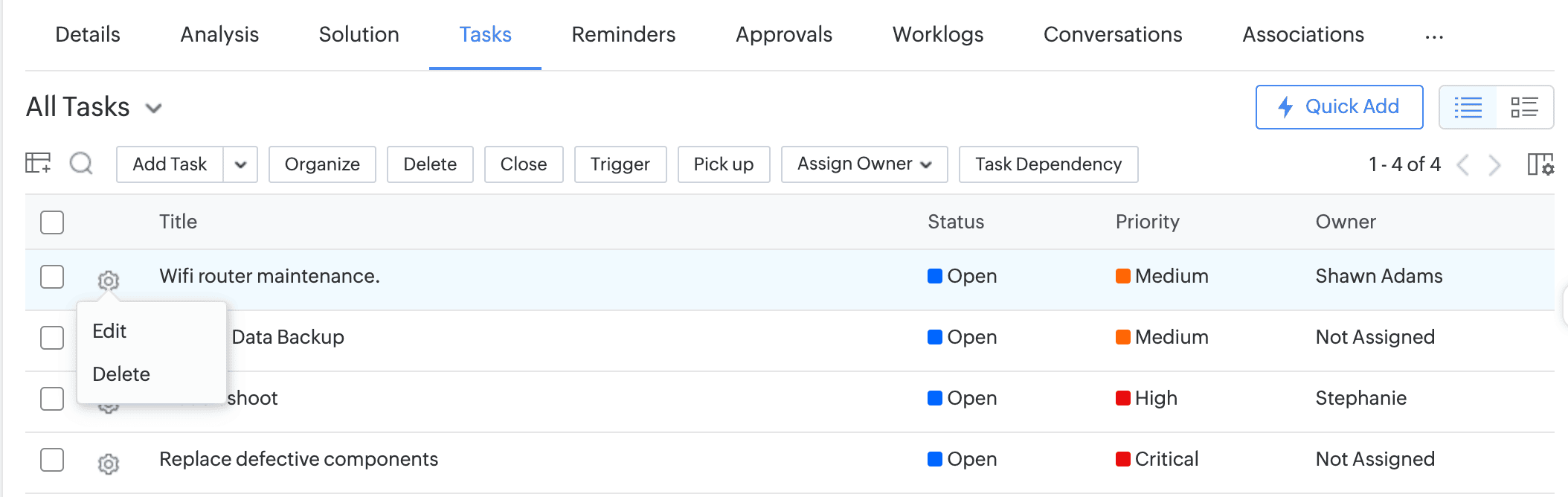The width and height of the screenshot is (1568, 497).
Task: Open the task search magnifier icon
Action: [x=81, y=163]
